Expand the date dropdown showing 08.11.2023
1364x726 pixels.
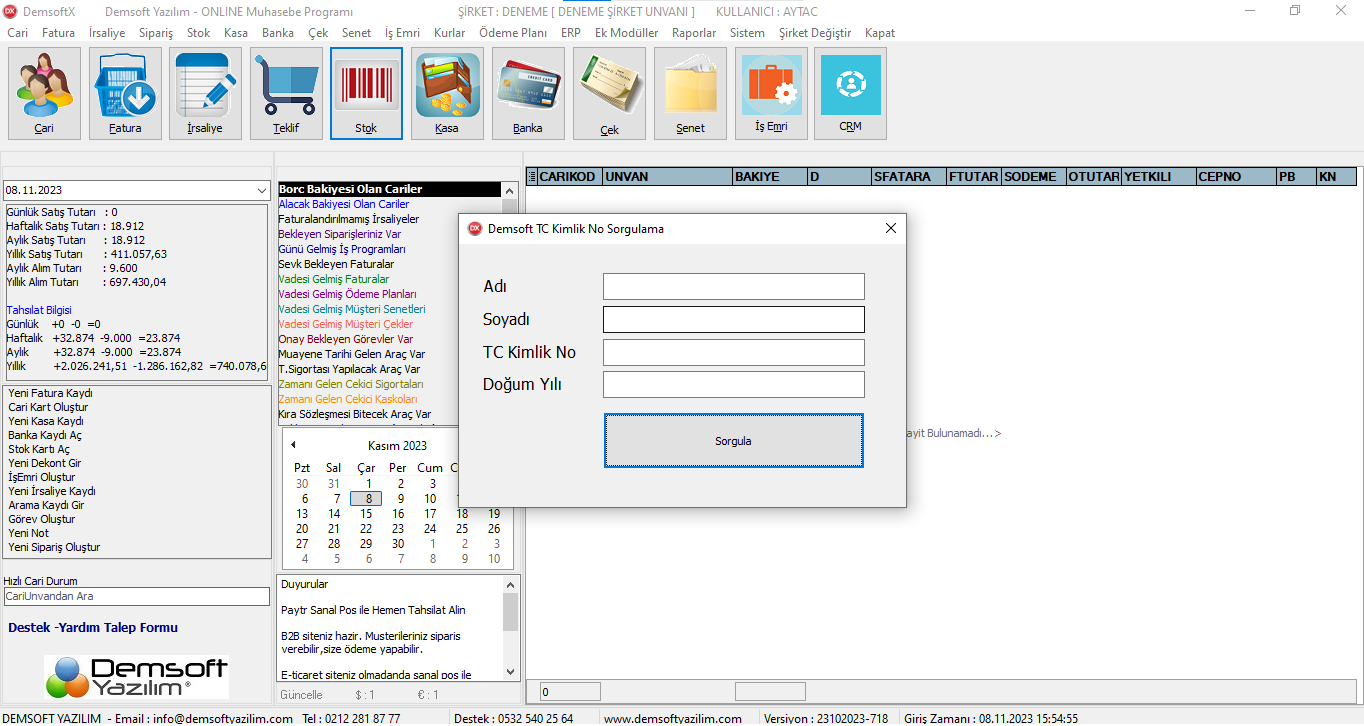261,190
